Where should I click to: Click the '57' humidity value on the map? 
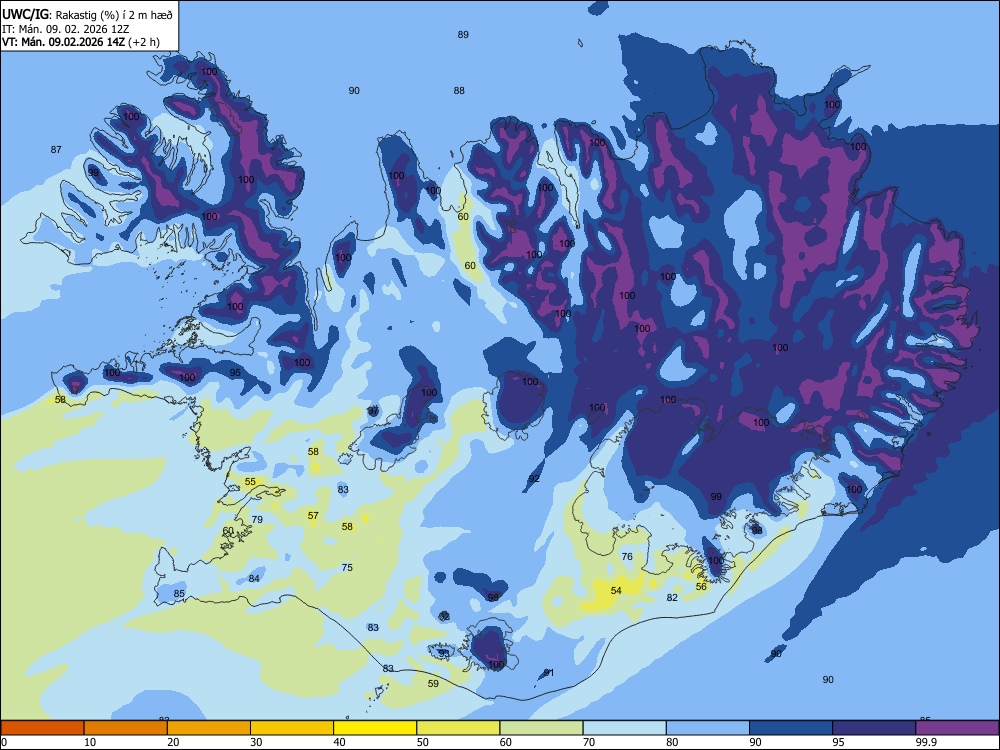[312, 515]
